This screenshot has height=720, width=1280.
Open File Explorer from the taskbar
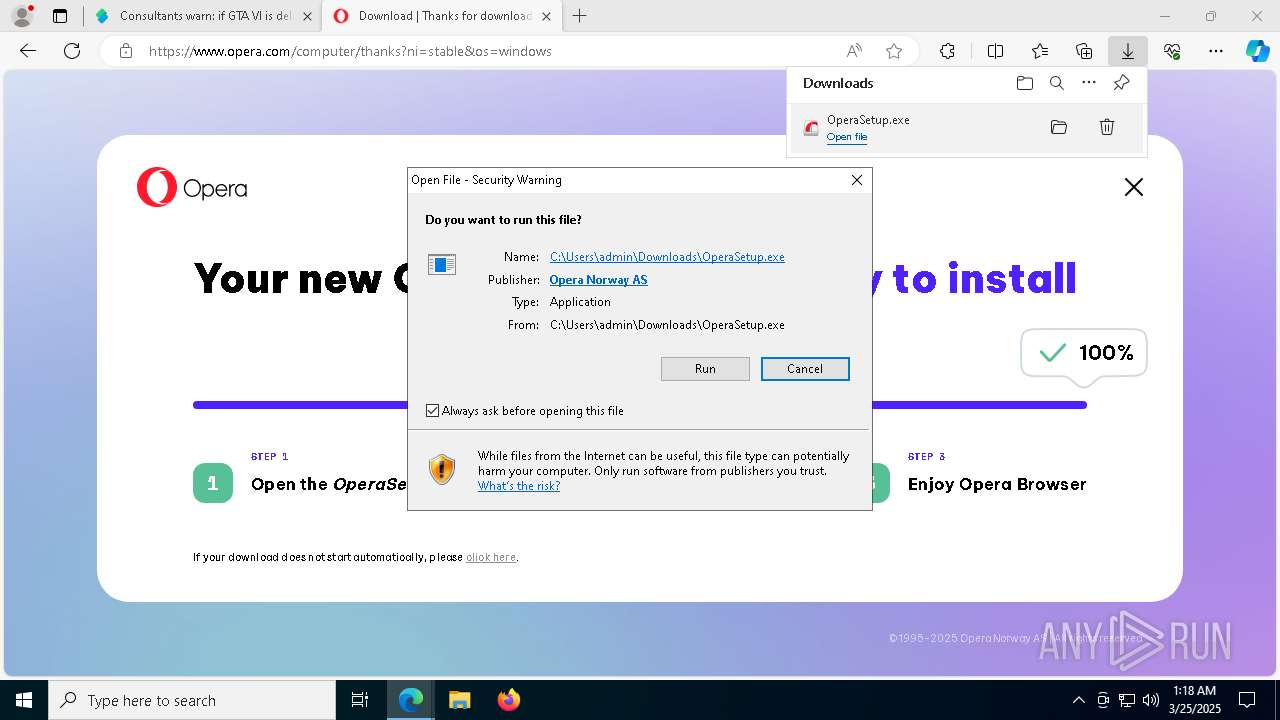point(459,700)
